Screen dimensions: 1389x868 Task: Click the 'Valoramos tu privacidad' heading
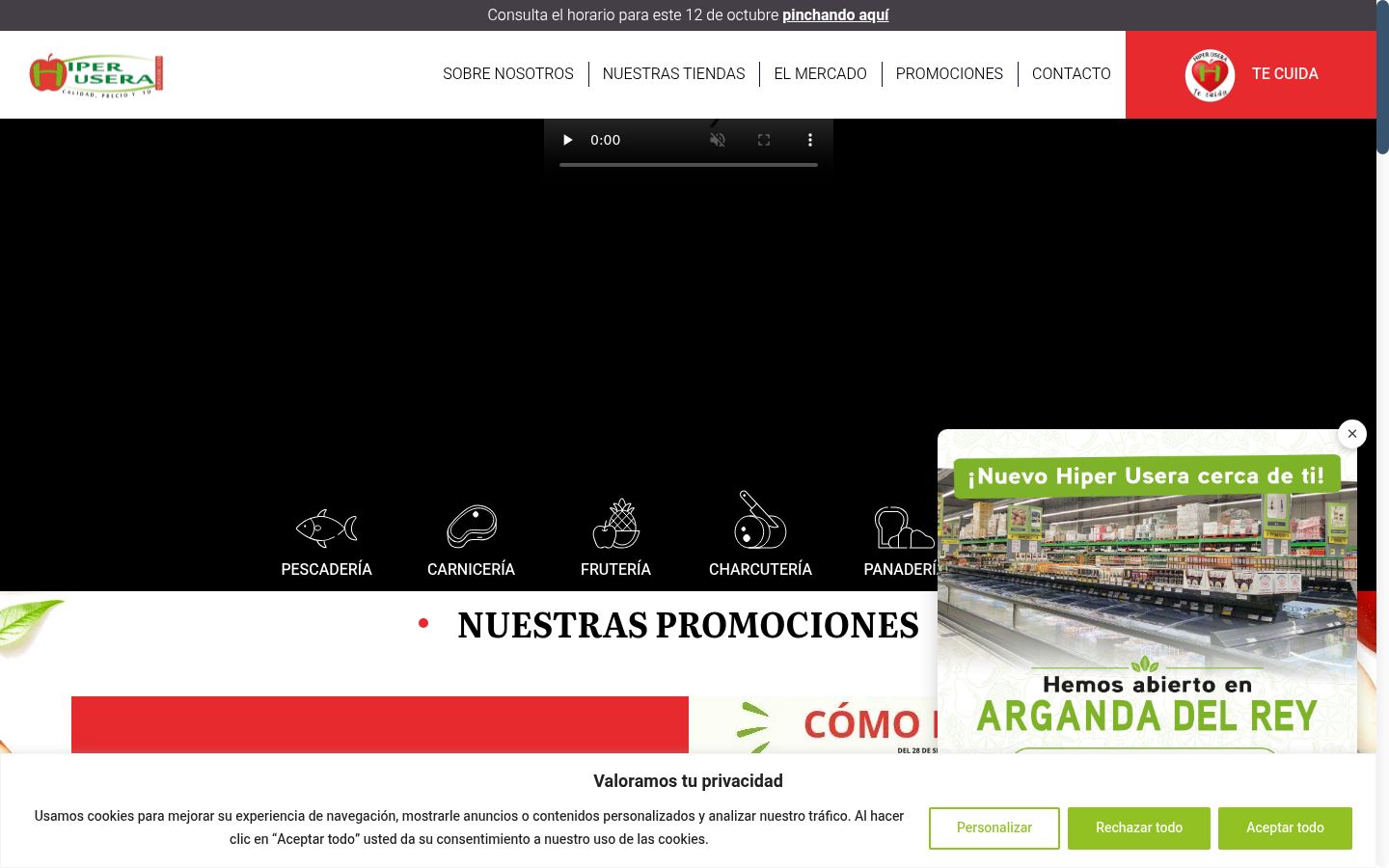[x=688, y=781]
